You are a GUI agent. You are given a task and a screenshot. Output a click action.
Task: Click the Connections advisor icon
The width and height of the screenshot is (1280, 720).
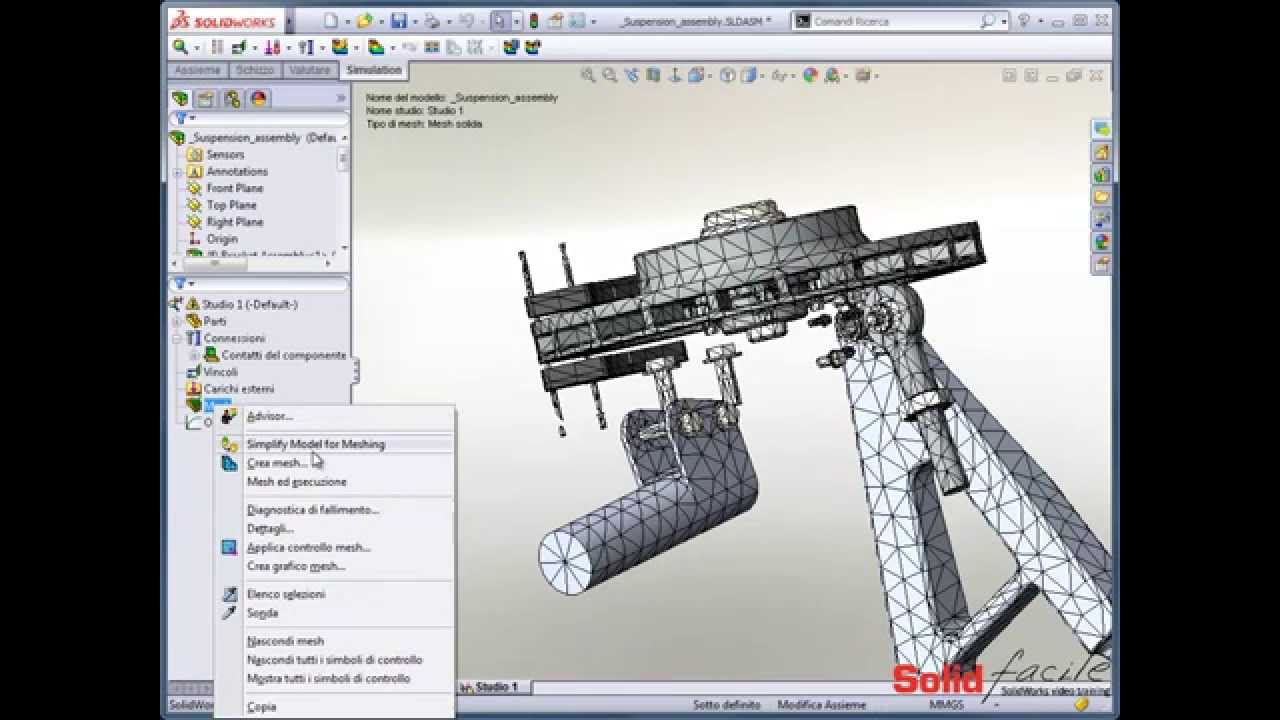[306, 47]
